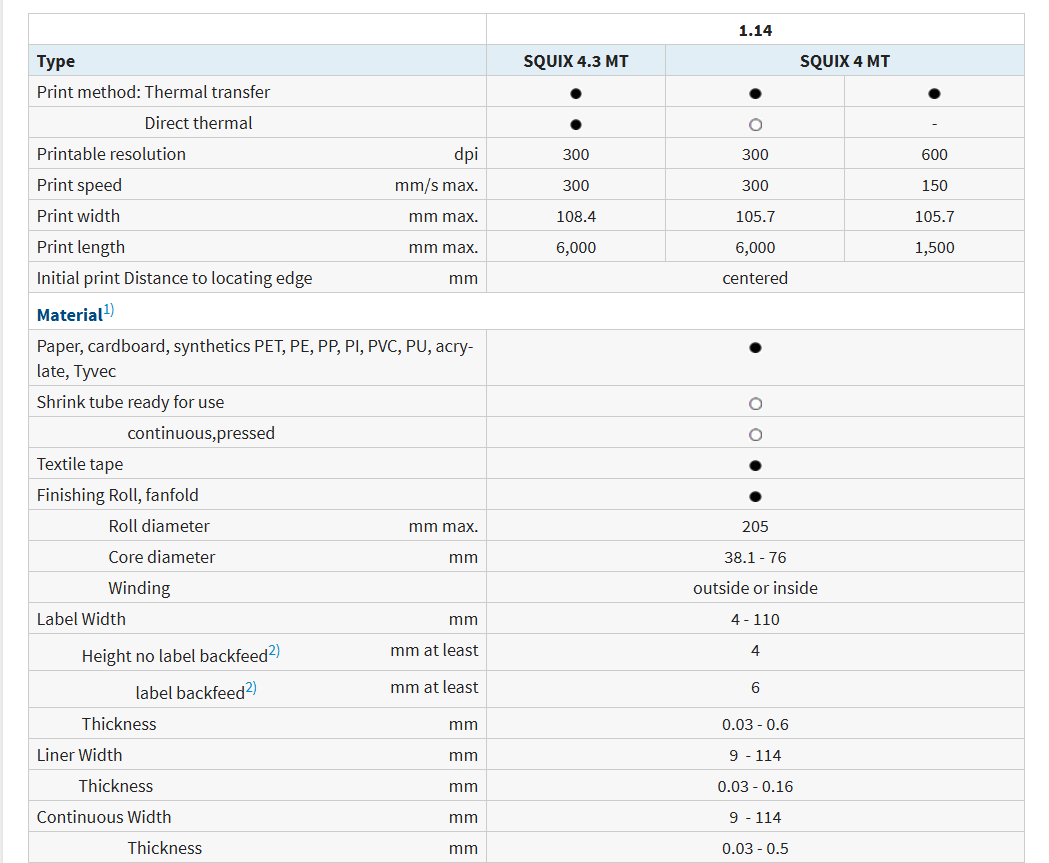The height and width of the screenshot is (863, 1049).
Task: Click the hollow circle in Direct thermal row
Action: [755, 124]
